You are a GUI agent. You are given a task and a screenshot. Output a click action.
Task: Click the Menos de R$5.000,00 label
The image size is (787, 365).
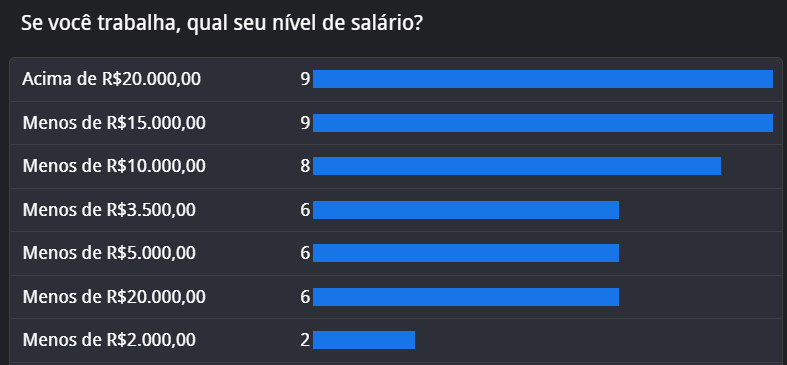point(109,253)
